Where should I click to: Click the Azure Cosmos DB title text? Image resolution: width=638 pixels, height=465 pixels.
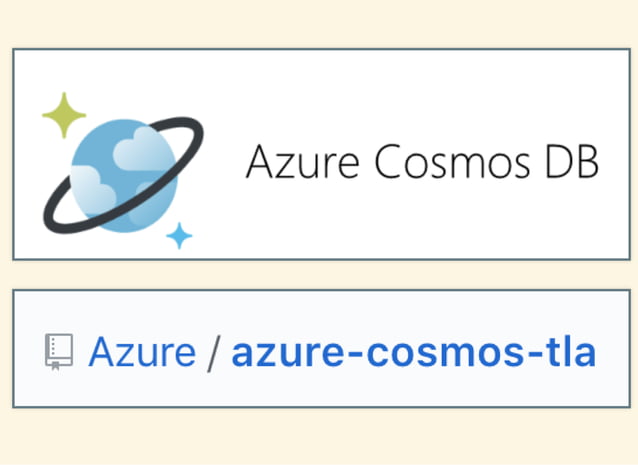(x=422, y=162)
